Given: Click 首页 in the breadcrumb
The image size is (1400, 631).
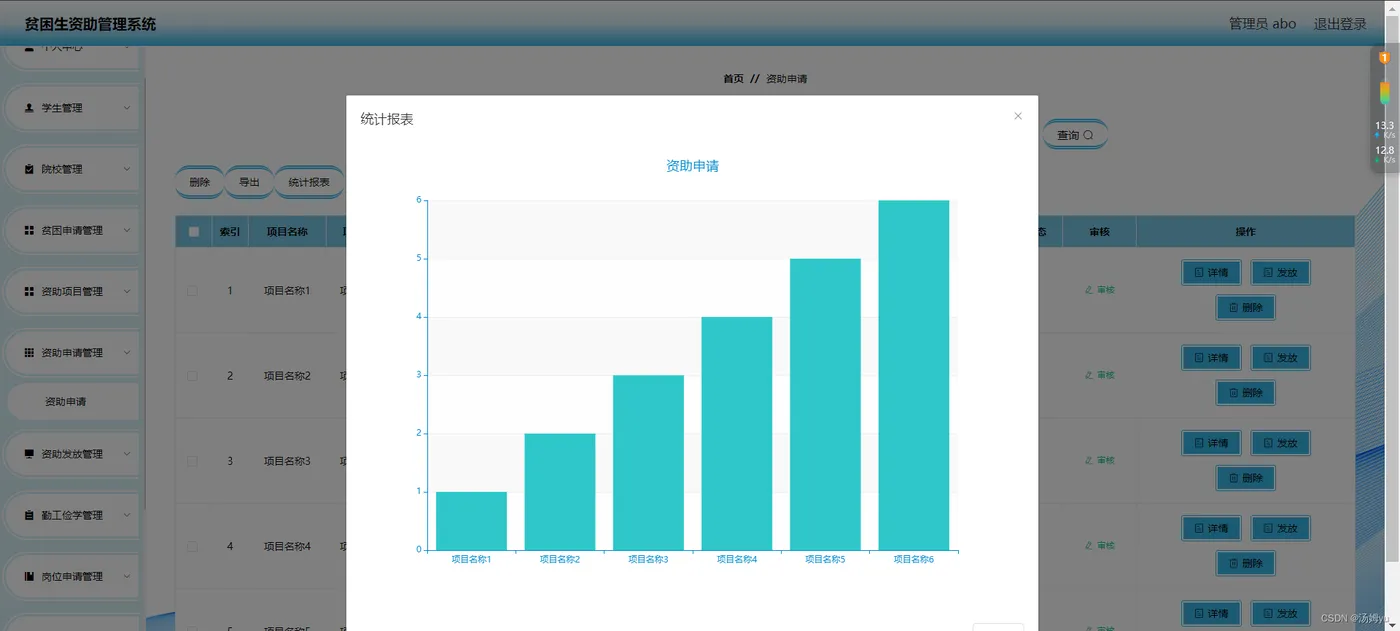Looking at the screenshot, I should [x=734, y=79].
